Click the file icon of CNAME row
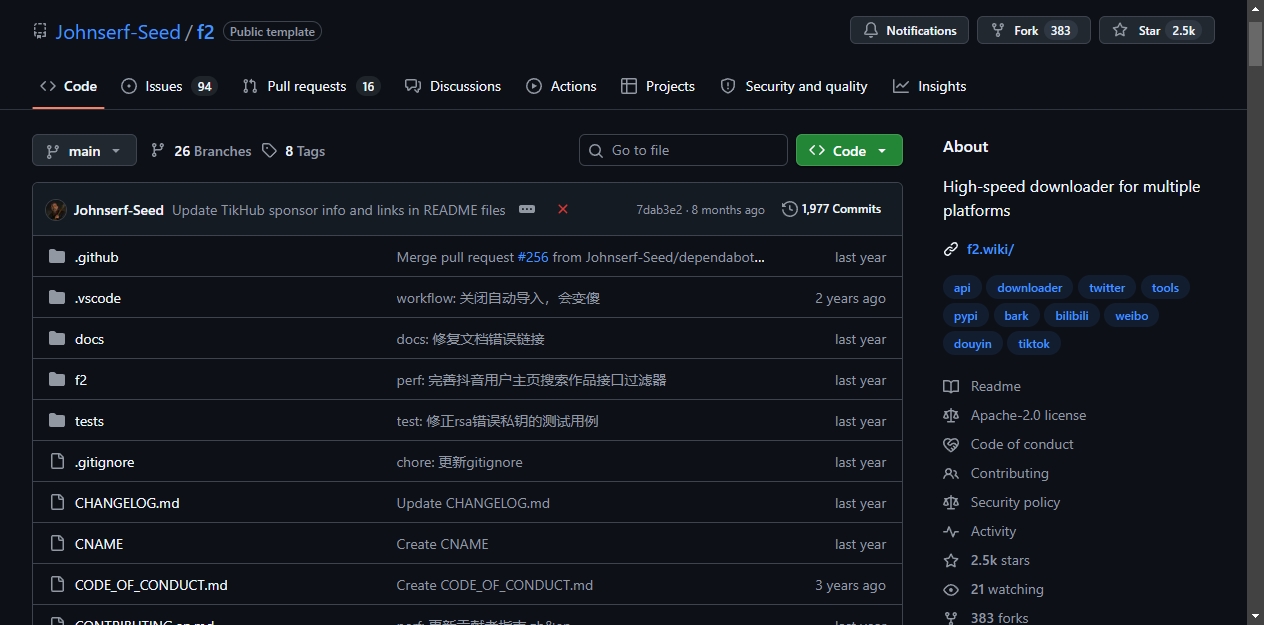 [57, 544]
